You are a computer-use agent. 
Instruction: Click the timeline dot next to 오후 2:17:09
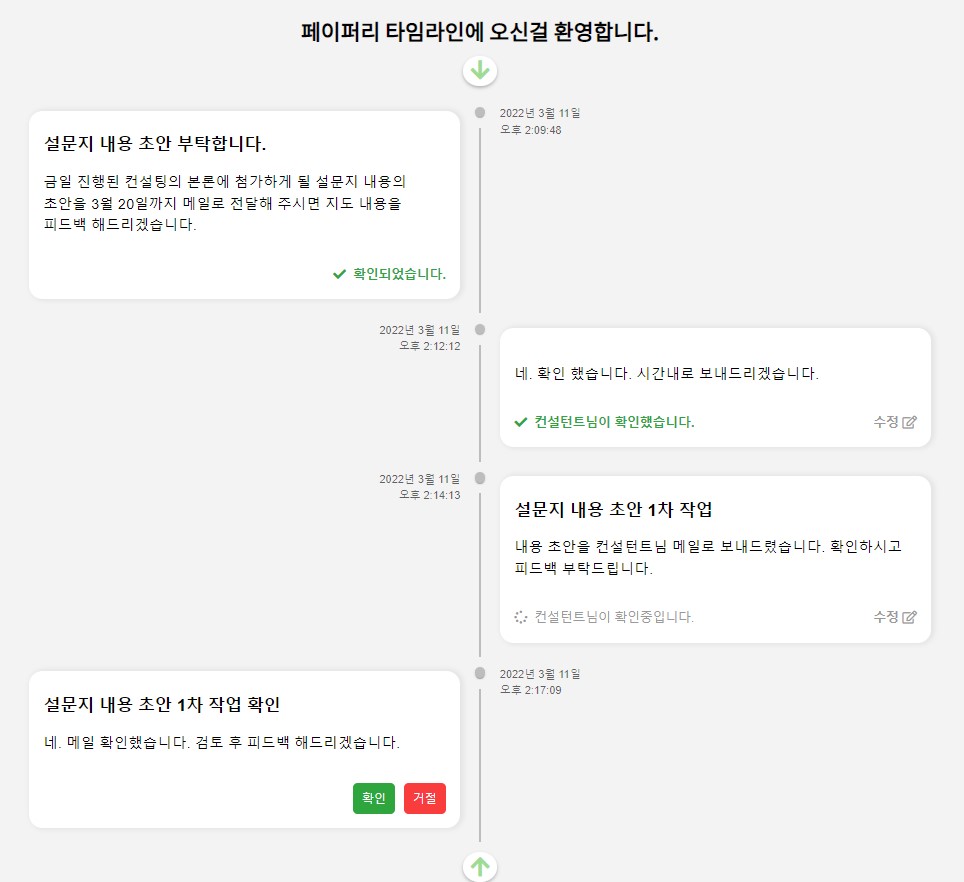[480, 672]
